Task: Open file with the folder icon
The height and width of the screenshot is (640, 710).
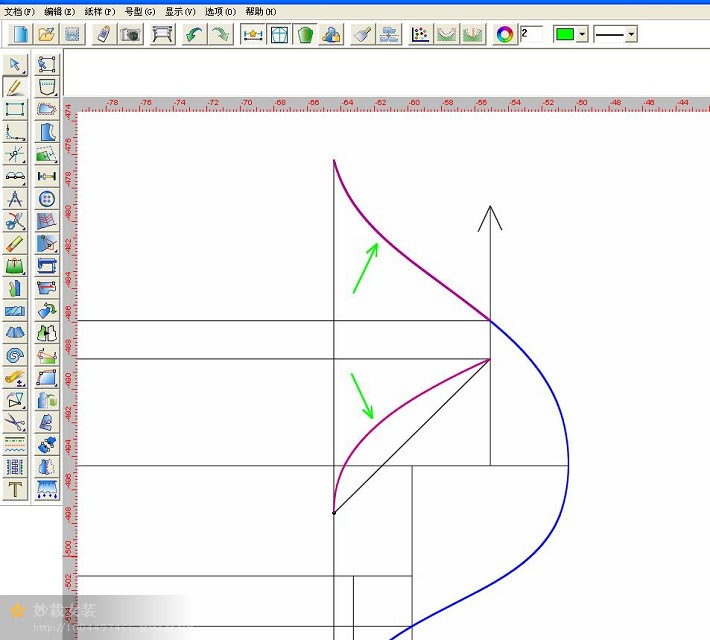Action: (x=46, y=34)
